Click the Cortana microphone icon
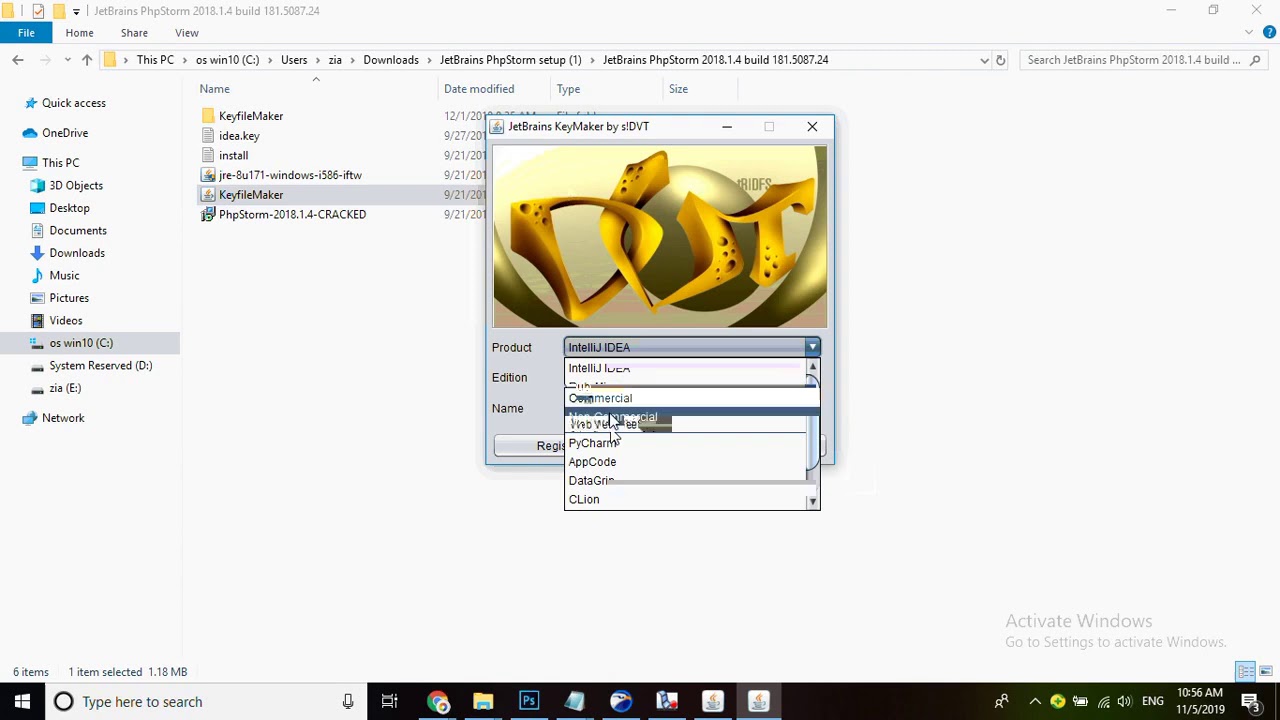This screenshot has height=720, width=1280. pyautogui.click(x=348, y=702)
